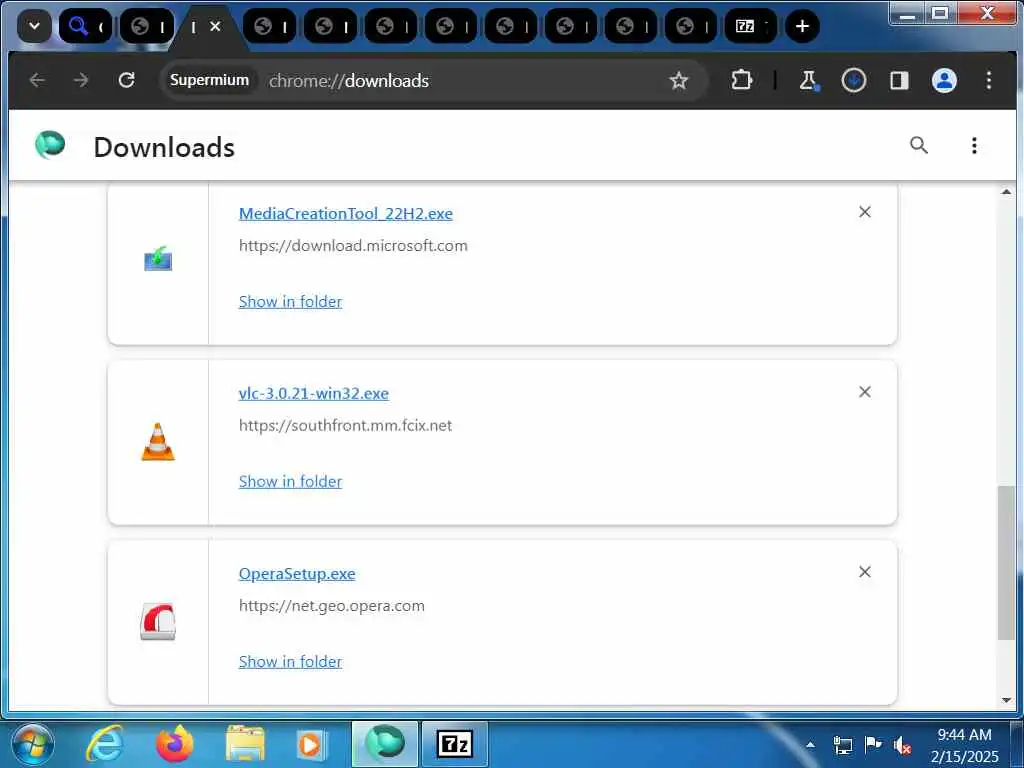Launch Internet Explorer from taskbar
This screenshot has height=768, width=1024.
click(x=105, y=744)
